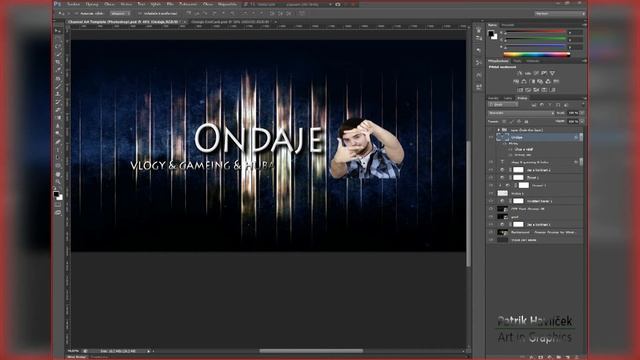The width and height of the screenshot is (640, 360).
Task: Click the lock all icon in Layers panel
Action: tap(527, 122)
